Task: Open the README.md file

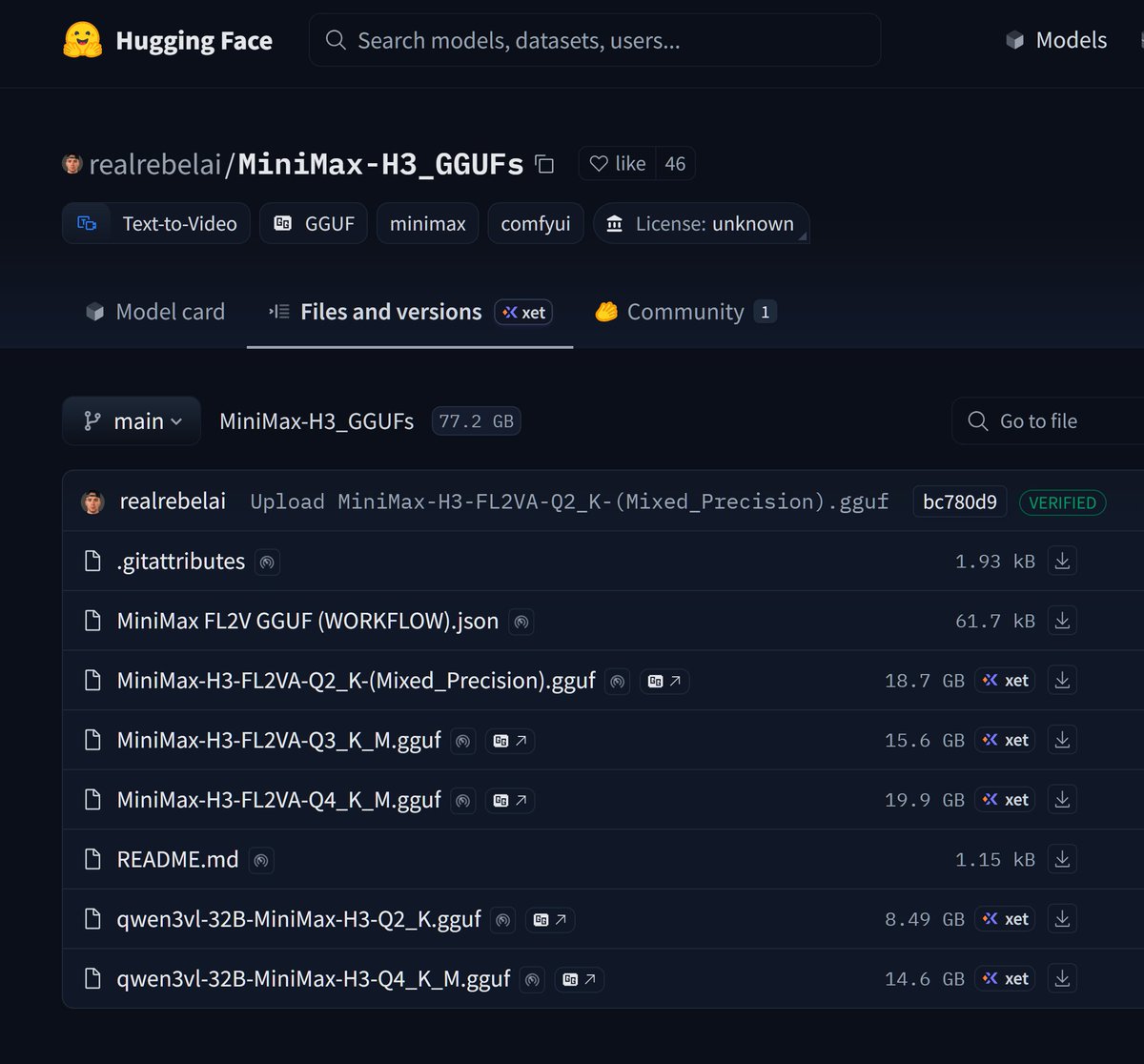Action: point(178,860)
